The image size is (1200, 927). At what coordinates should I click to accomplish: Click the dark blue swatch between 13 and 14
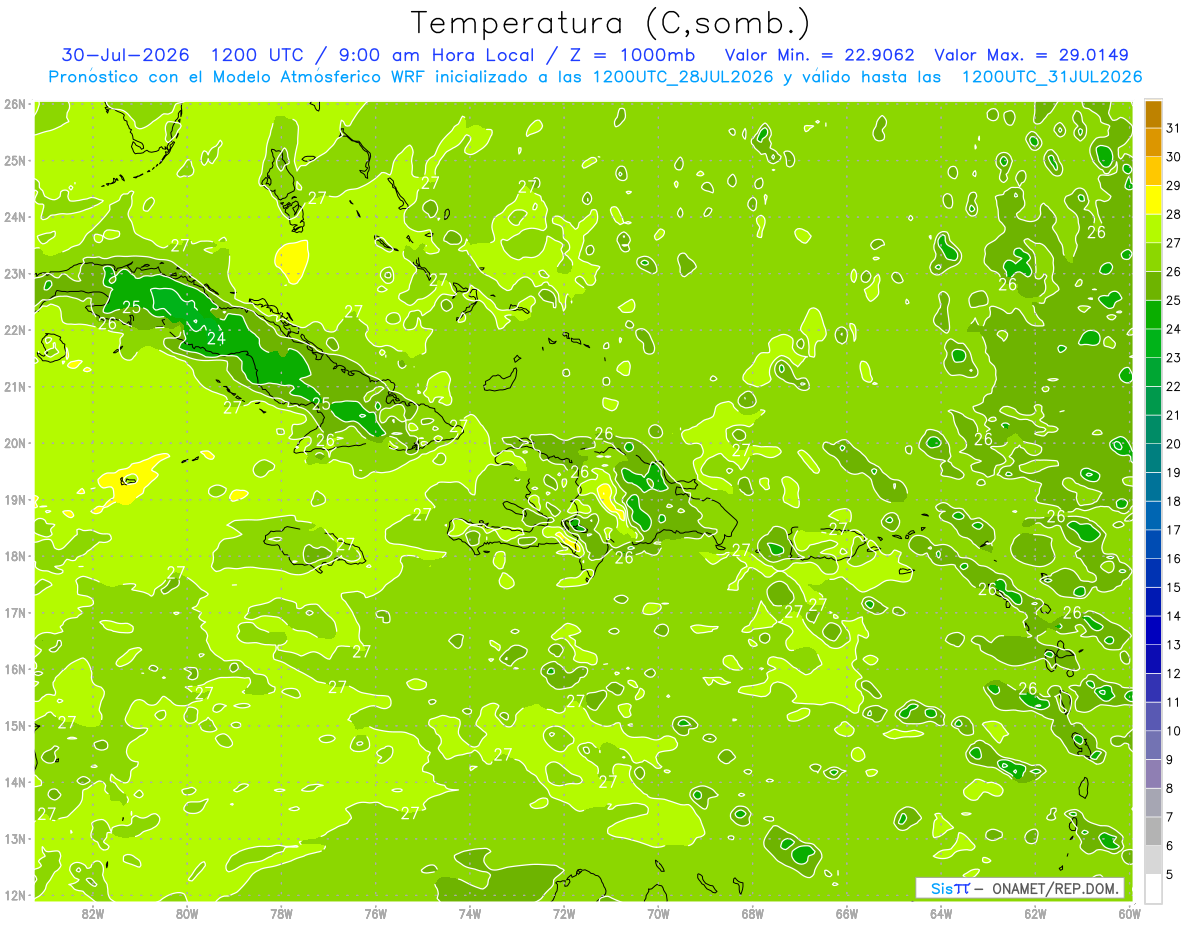[1153, 630]
